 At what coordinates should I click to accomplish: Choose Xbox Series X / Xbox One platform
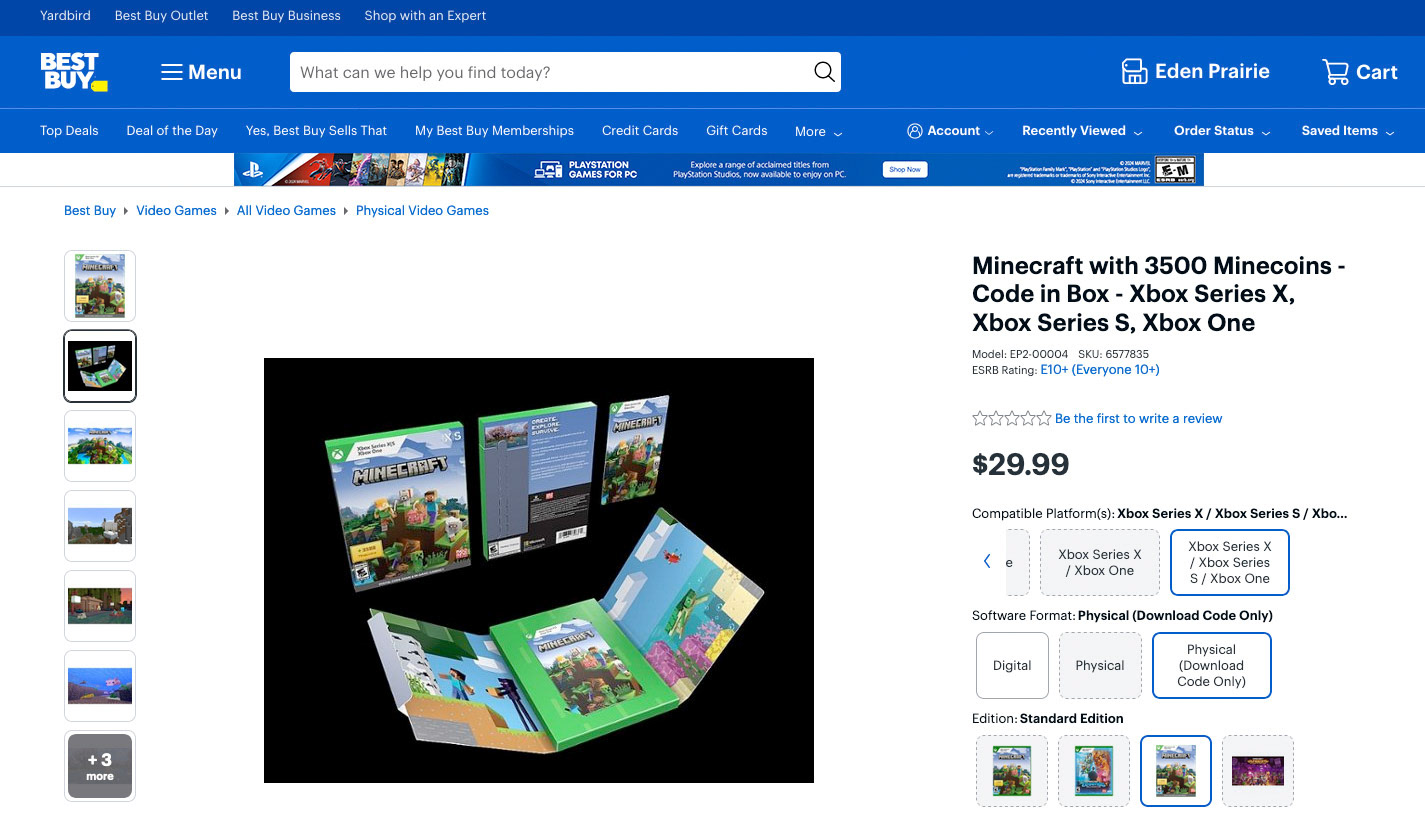pyautogui.click(x=1100, y=562)
